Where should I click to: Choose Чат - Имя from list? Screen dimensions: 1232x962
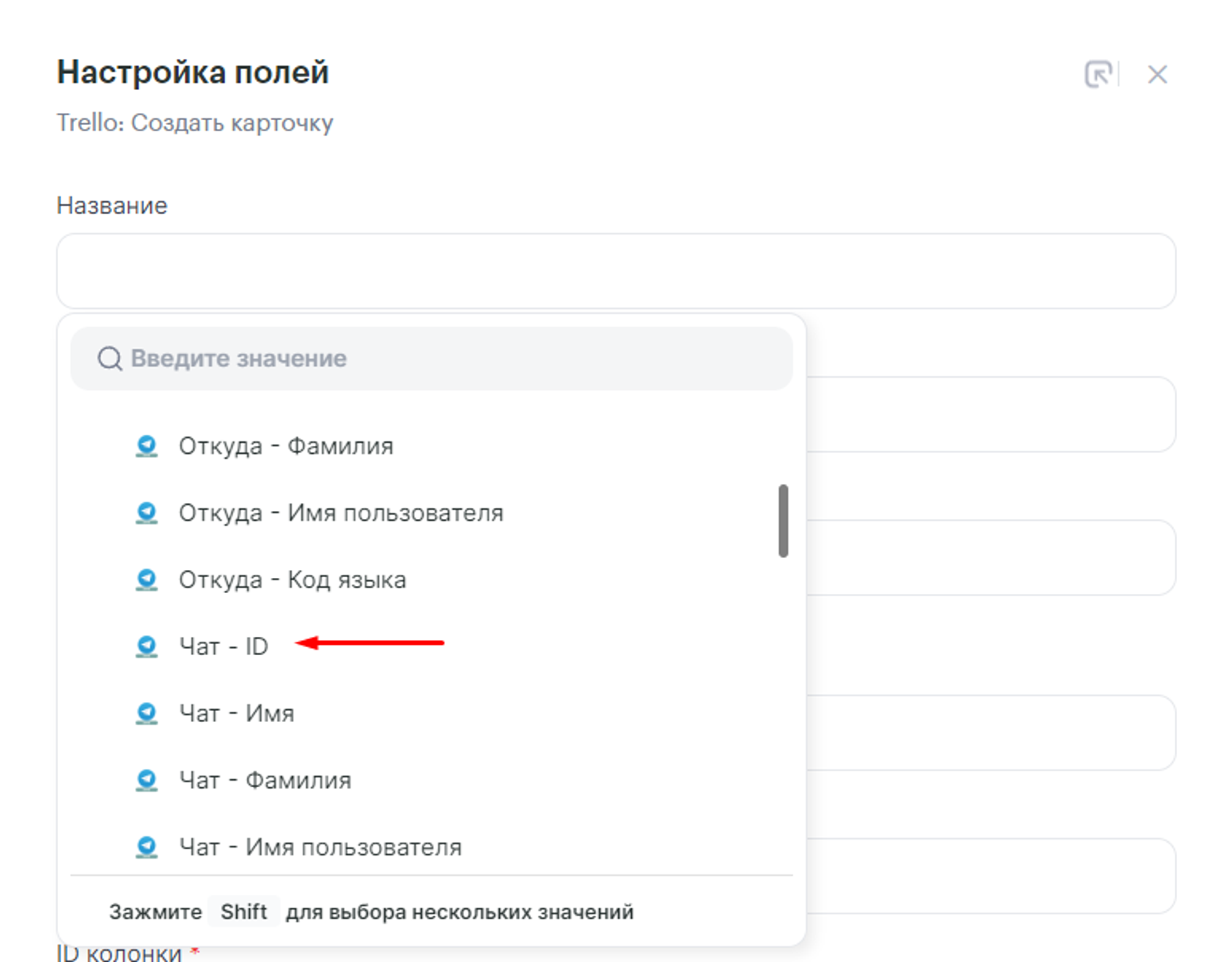pos(236,713)
